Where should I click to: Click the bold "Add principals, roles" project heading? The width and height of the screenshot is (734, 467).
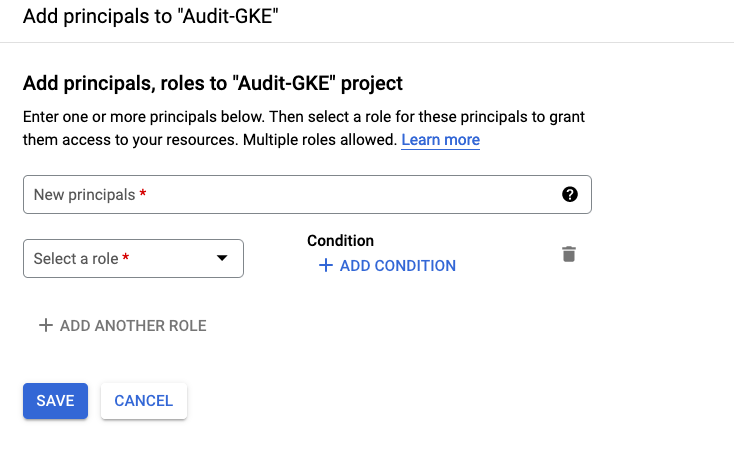[212, 83]
